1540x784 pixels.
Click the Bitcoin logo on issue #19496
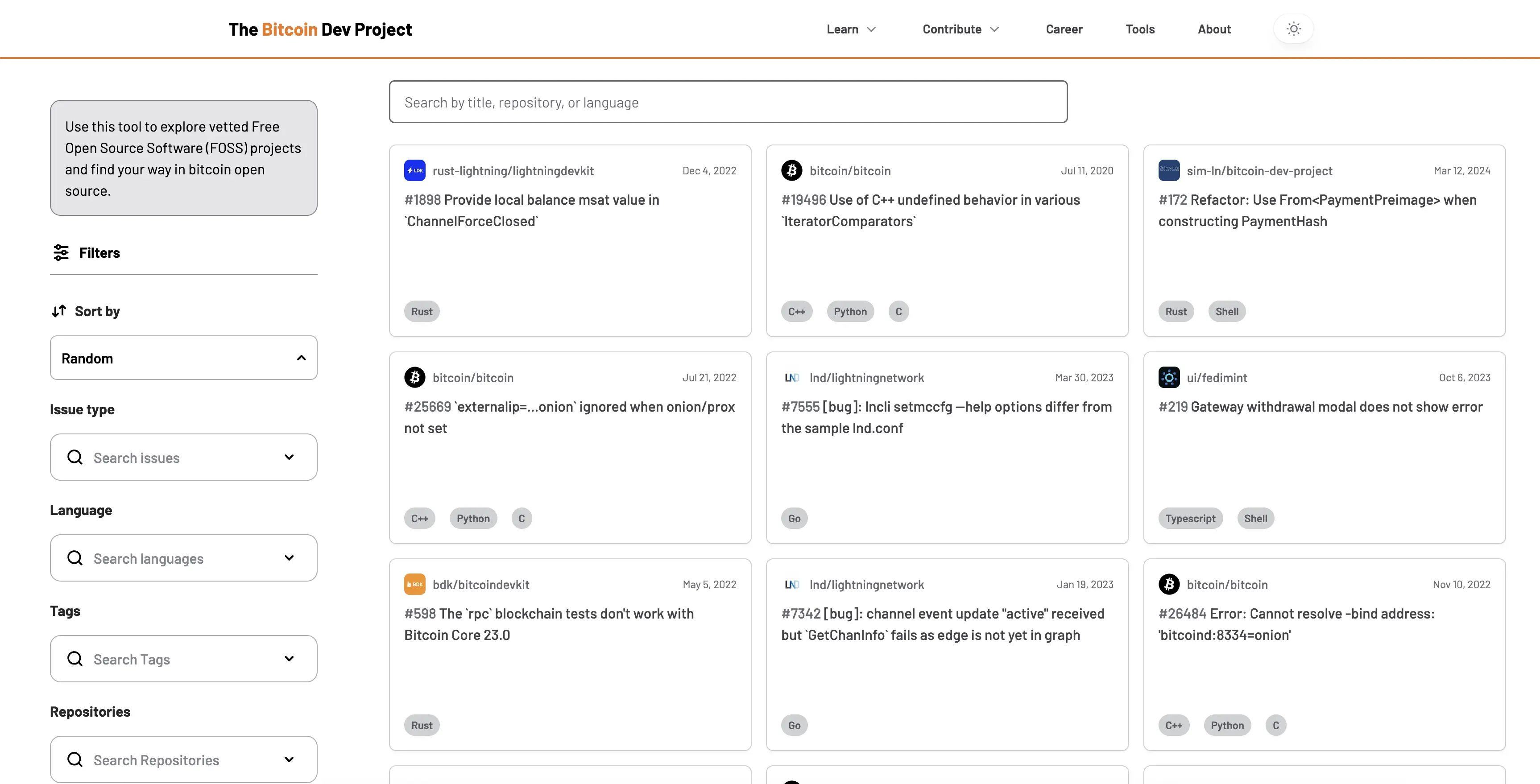[x=791, y=170]
